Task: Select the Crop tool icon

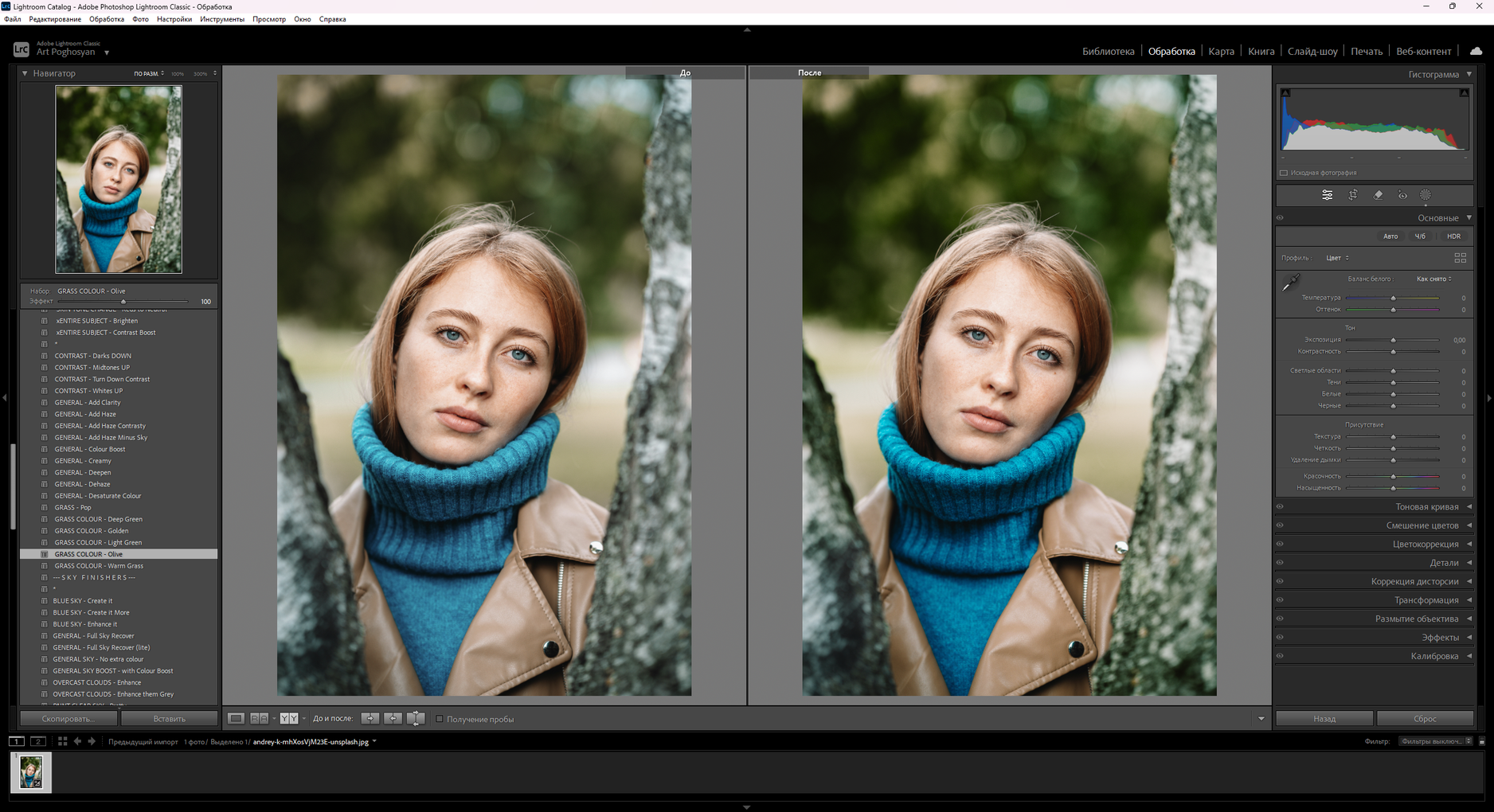Action: (1352, 195)
